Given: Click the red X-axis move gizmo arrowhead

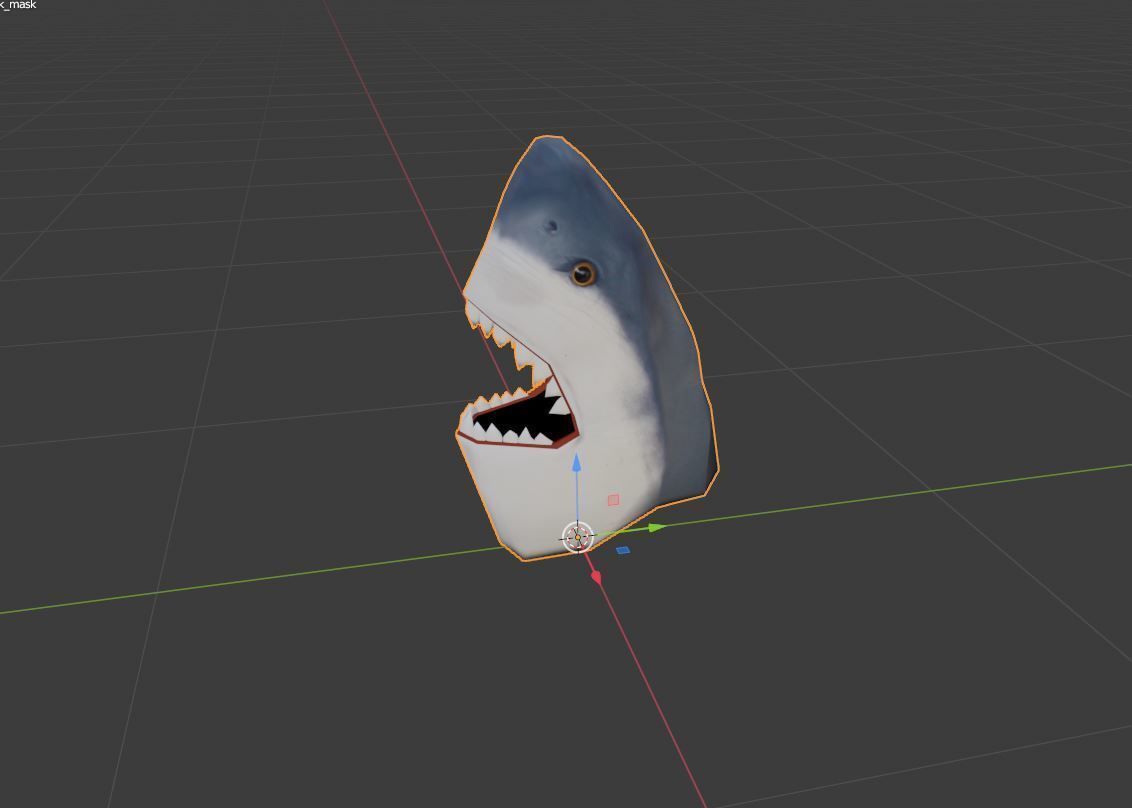Looking at the screenshot, I should [596, 577].
